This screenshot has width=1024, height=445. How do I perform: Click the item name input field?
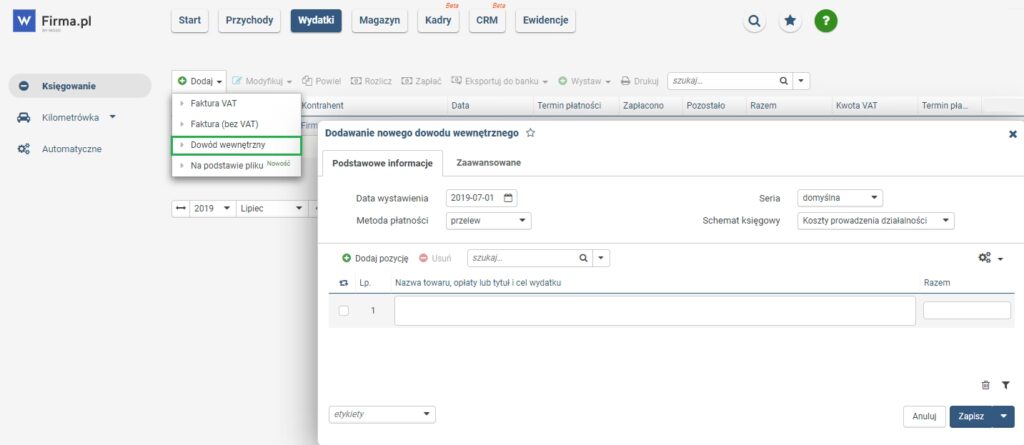coord(654,311)
